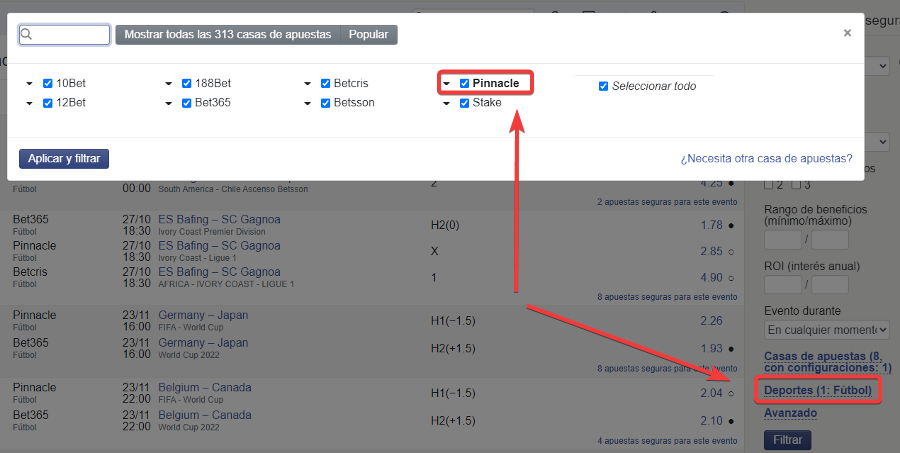
Task: Toggle the 188Bet checkbox
Action: click(x=187, y=83)
